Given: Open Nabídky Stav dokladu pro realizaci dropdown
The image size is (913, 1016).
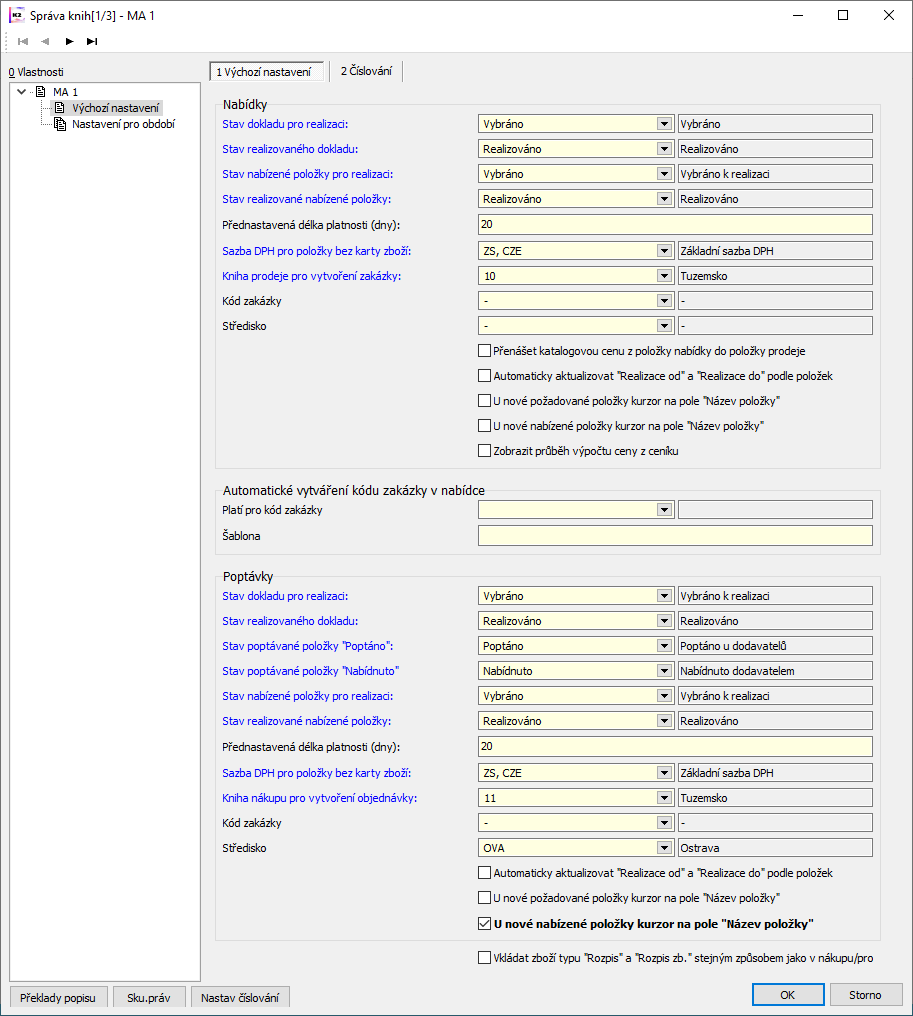Looking at the screenshot, I should click(664, 124).
